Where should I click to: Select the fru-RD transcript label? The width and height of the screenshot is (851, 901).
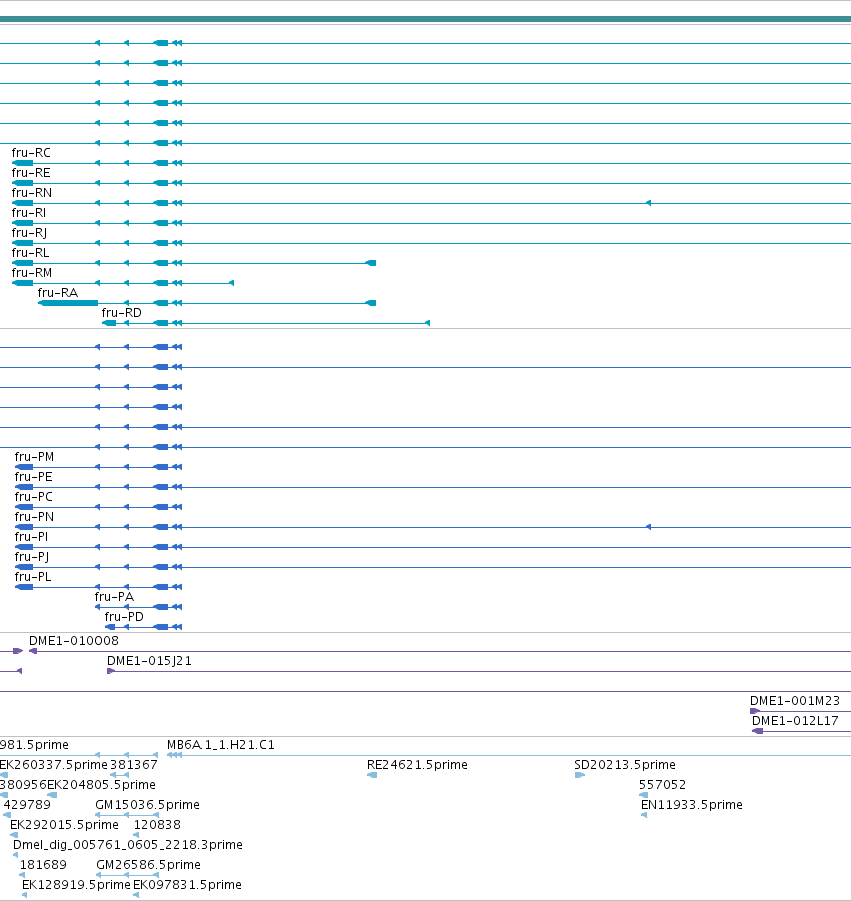pos(121,313)
